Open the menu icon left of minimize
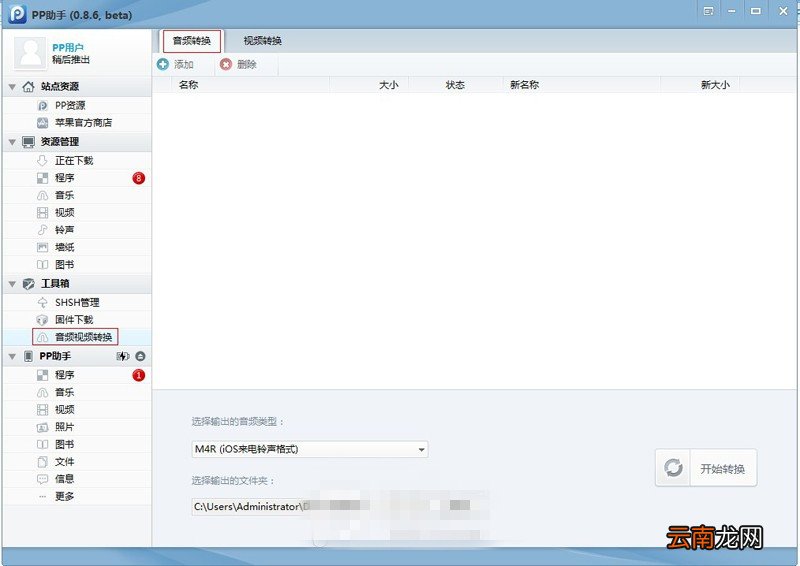 (x=708, y=11)
